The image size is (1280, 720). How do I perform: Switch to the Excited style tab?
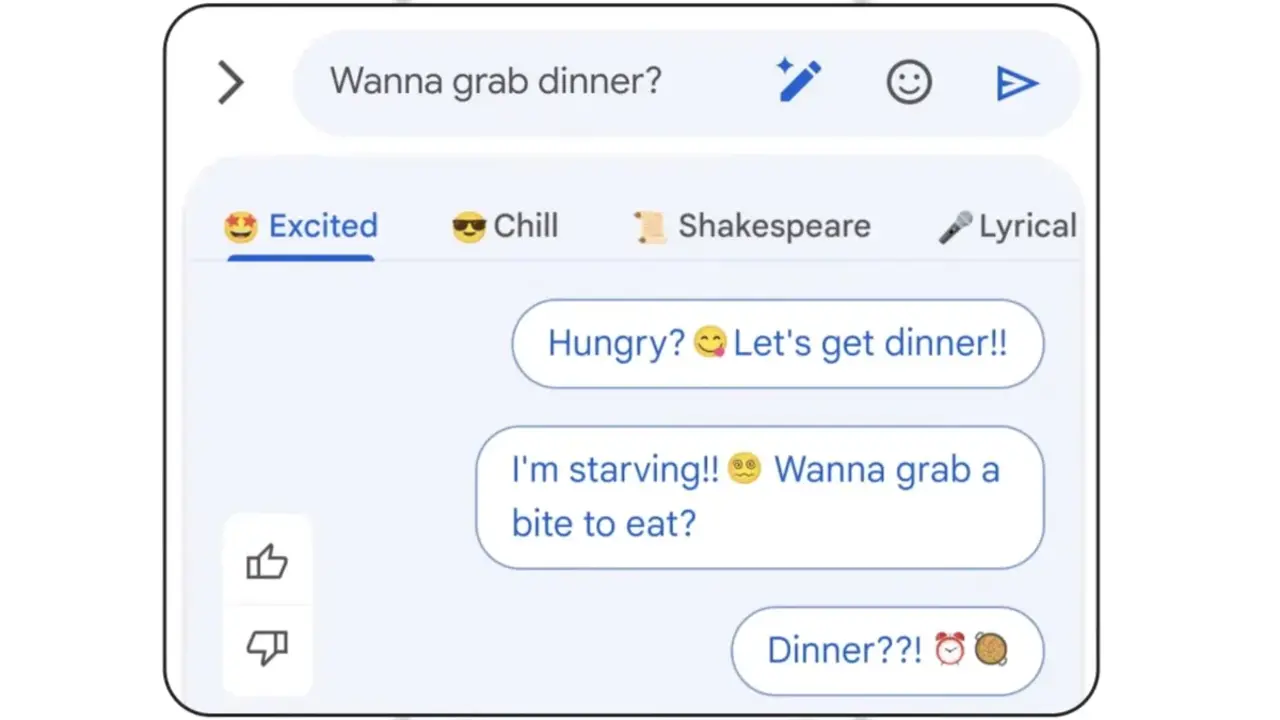point(322,226)
